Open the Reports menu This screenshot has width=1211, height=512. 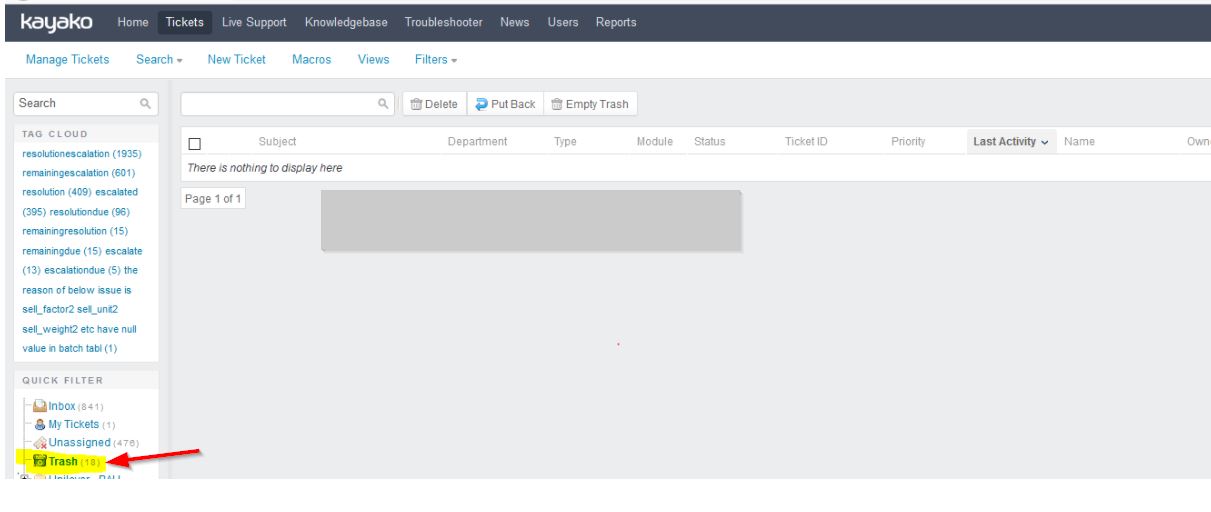tap(616, 22)
